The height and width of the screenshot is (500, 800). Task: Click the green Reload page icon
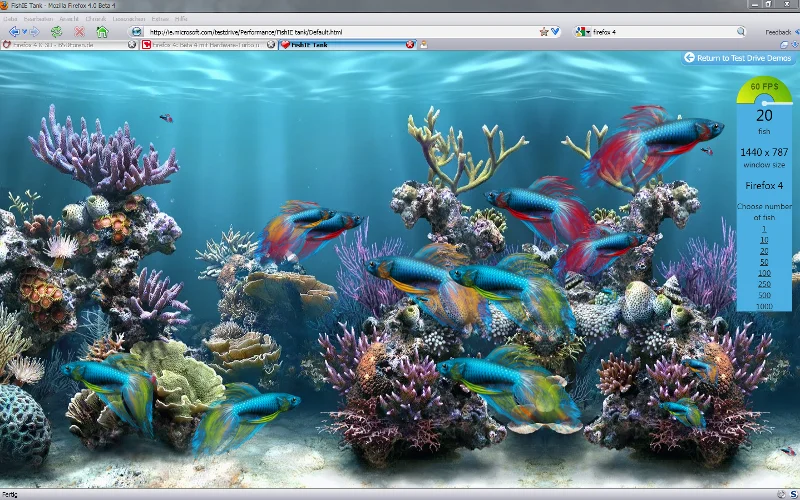[x=57, y=32]
